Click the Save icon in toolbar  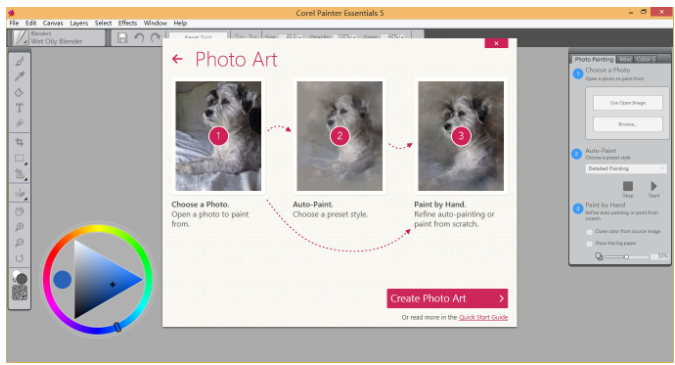point(122,38)
